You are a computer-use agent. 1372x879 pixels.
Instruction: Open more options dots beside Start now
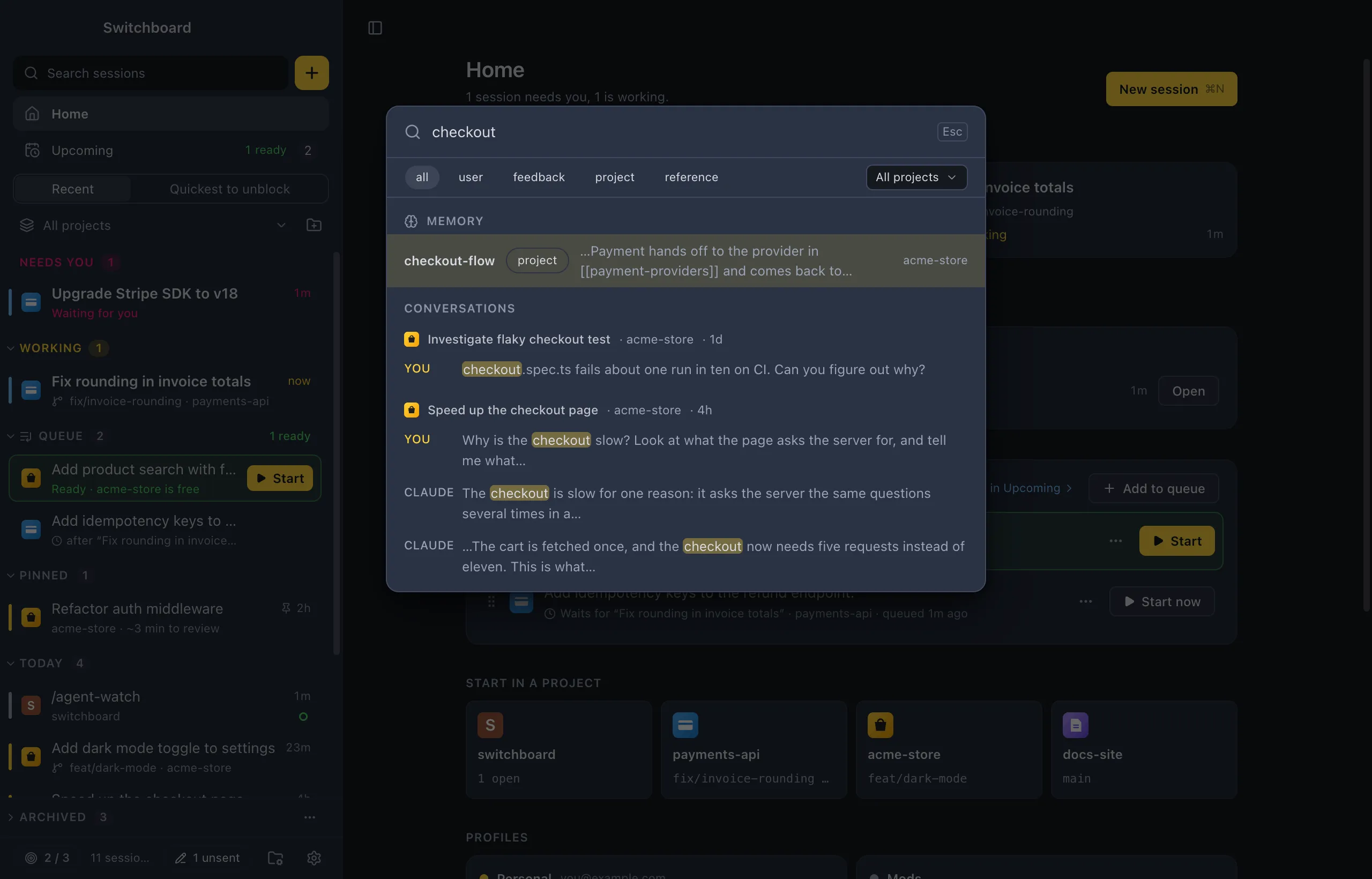(x=1086, y=601)
